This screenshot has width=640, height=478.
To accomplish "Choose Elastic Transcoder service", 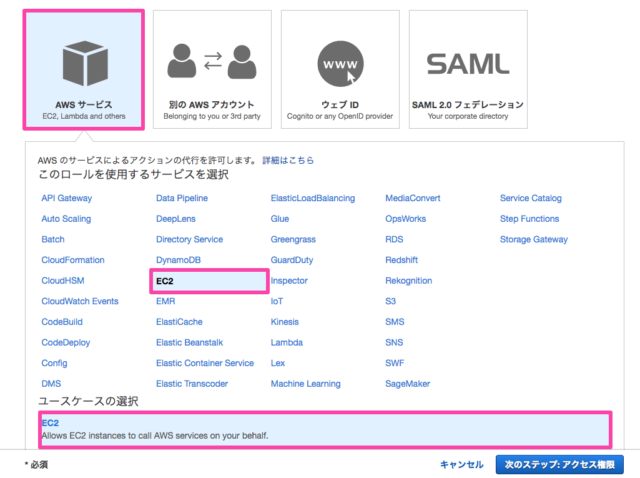I will click(x=192, y=384).
